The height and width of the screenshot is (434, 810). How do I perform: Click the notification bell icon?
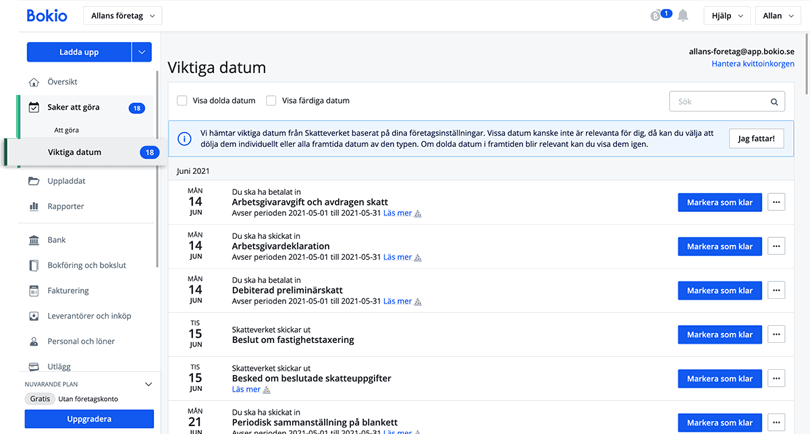(683, 16)
